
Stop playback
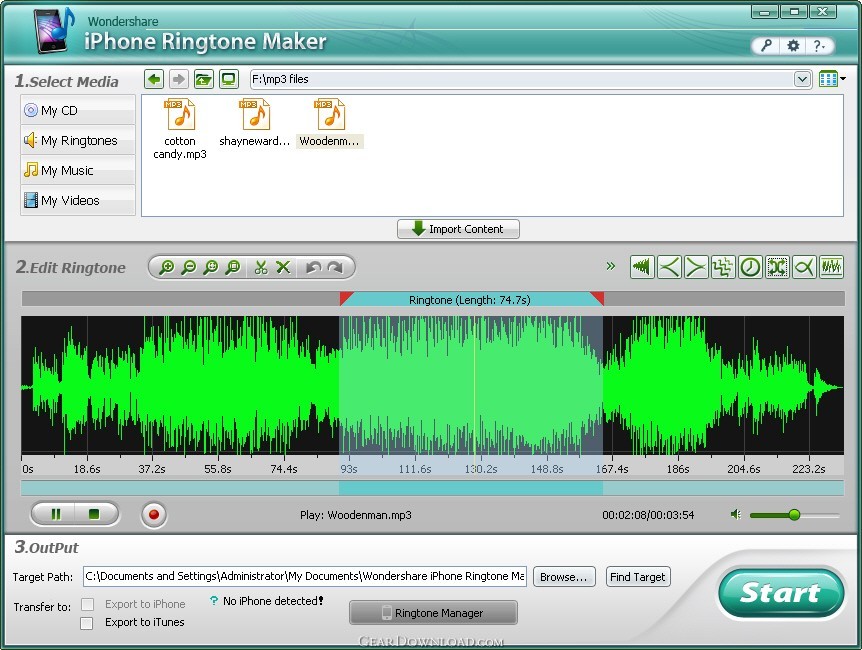coord(95,514)
